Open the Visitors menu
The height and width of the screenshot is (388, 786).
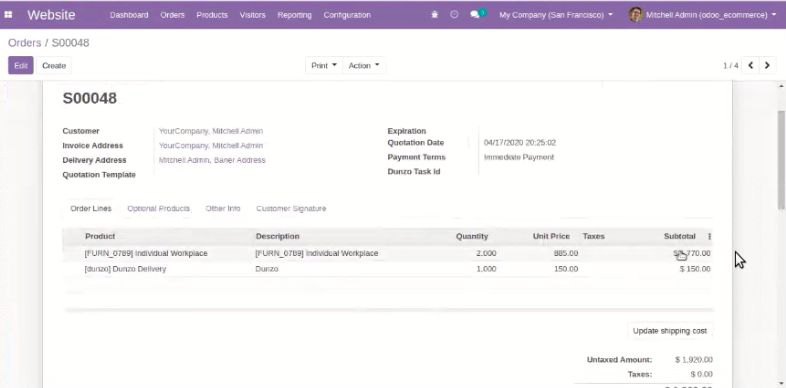point(253,15)
